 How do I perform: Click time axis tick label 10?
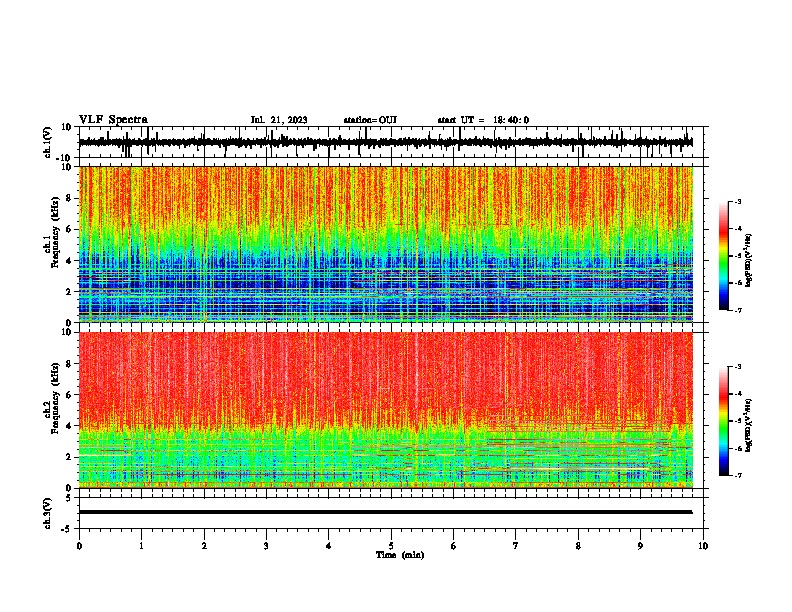pyautogui.click(x=703, y=546)
